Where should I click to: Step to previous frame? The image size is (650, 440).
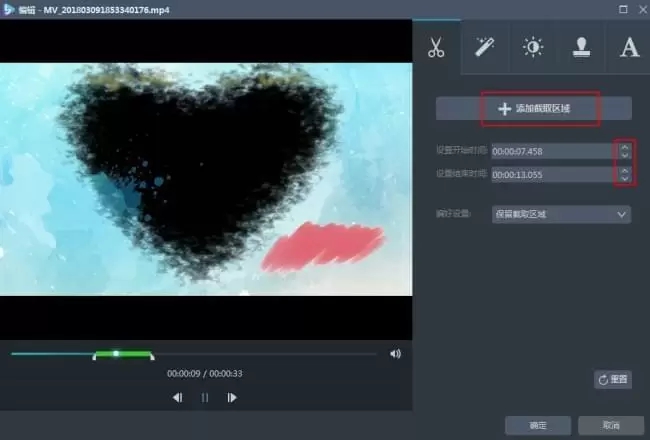[177, 397]
